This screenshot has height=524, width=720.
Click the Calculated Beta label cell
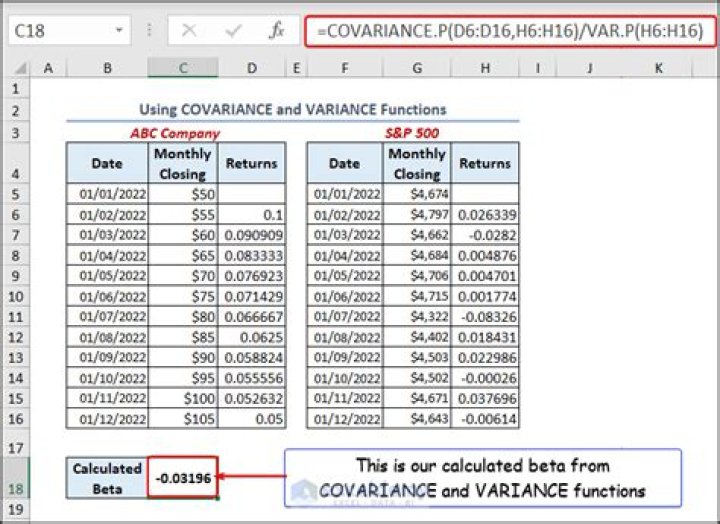coord(107,477)
